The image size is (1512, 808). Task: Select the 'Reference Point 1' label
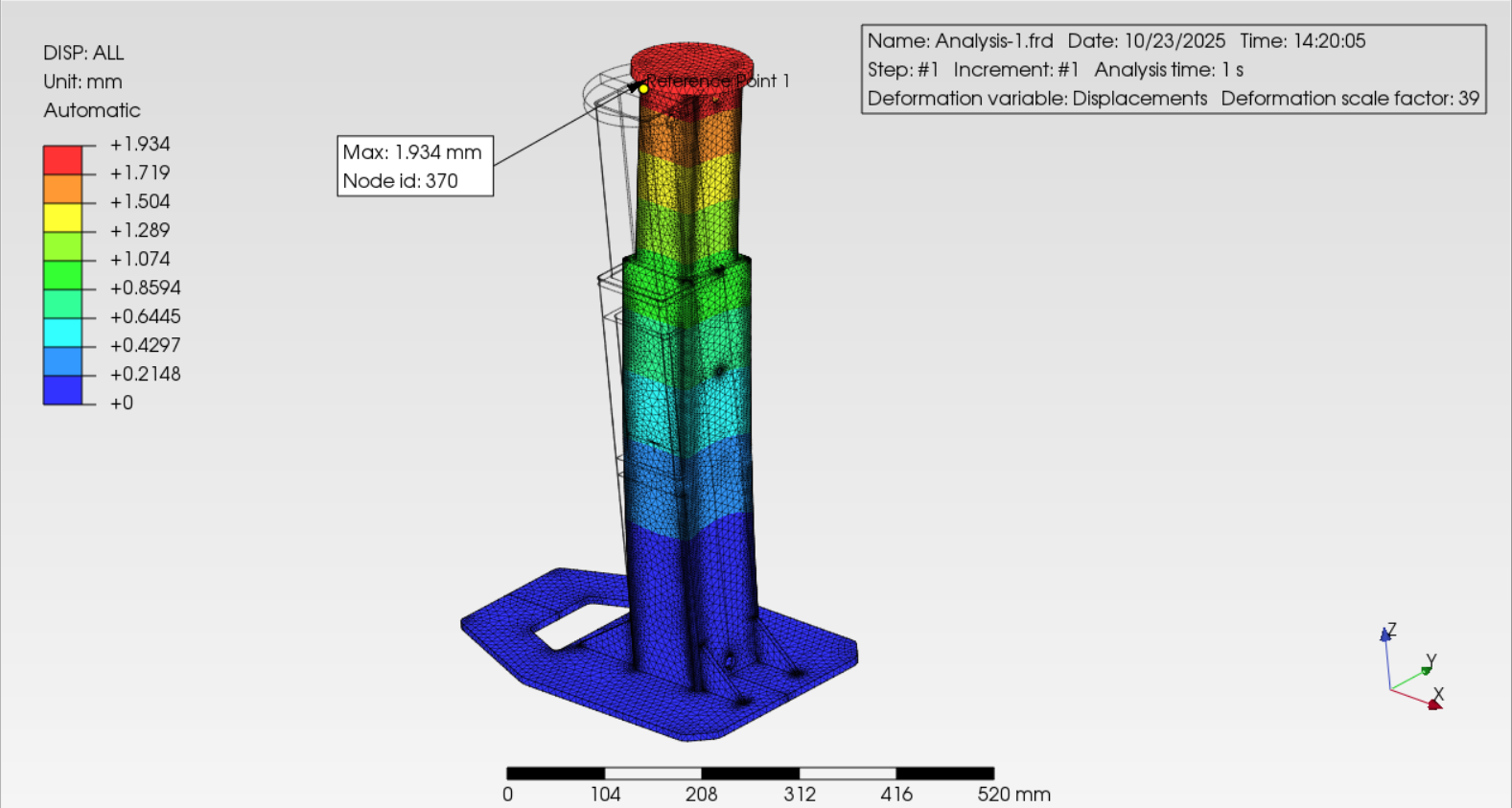719,81
